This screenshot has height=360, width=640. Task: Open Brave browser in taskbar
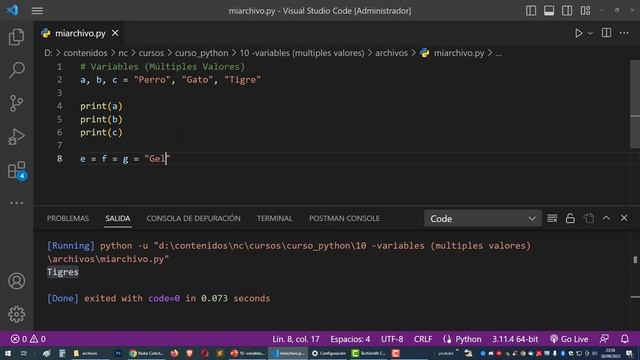[189, 353]
